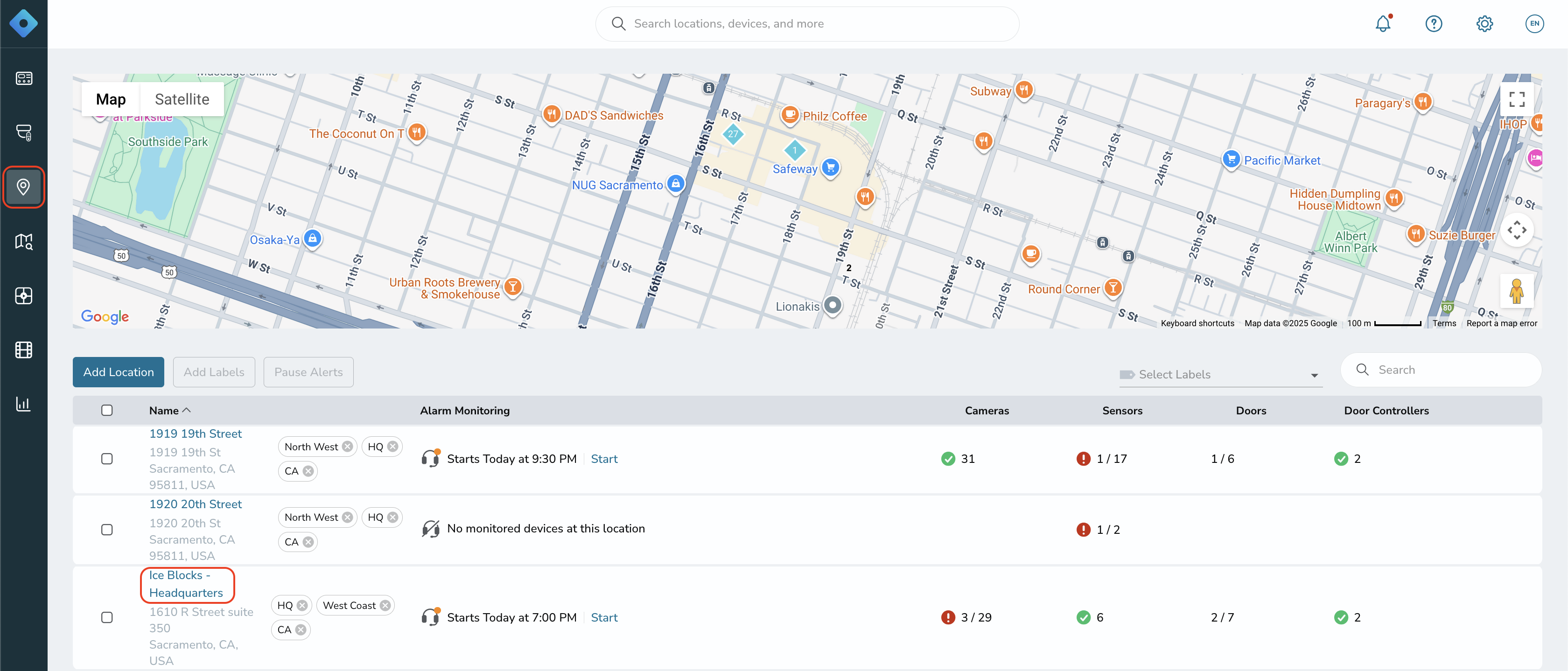Viewport: 1568px width, 671px height.
Task: Click camera status 3 / 29 for Ice Blocks
Action: pyautogui.click(x=966, y=617)
